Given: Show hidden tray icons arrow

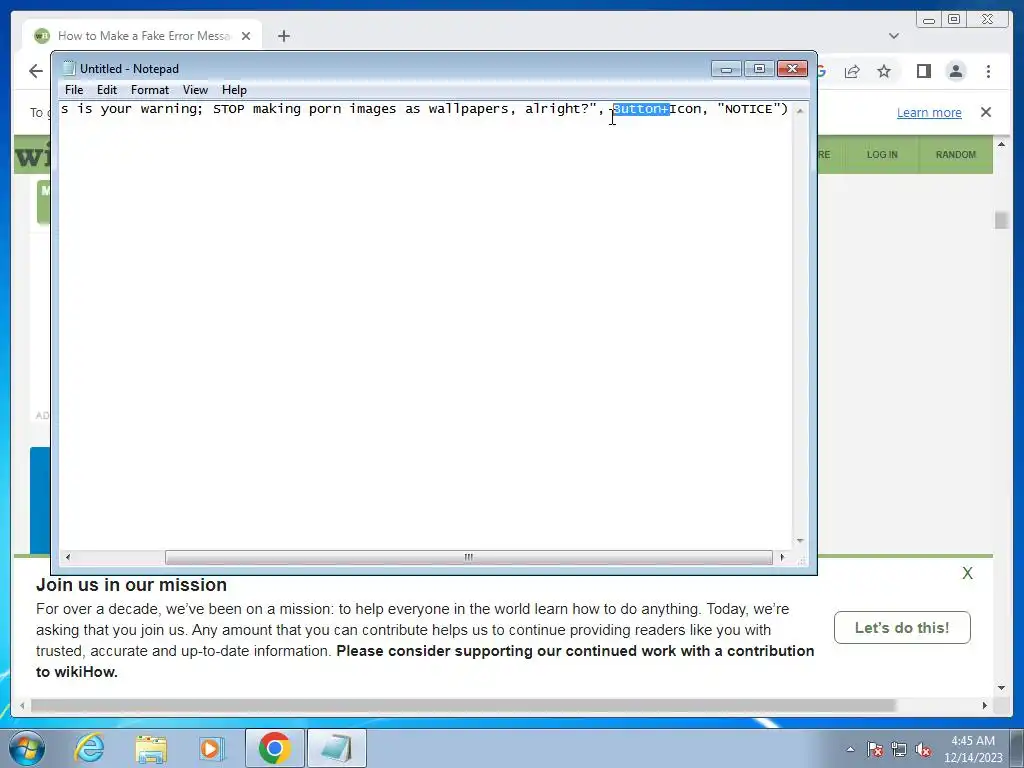Looking at the screenshot, I should (850, 749).
